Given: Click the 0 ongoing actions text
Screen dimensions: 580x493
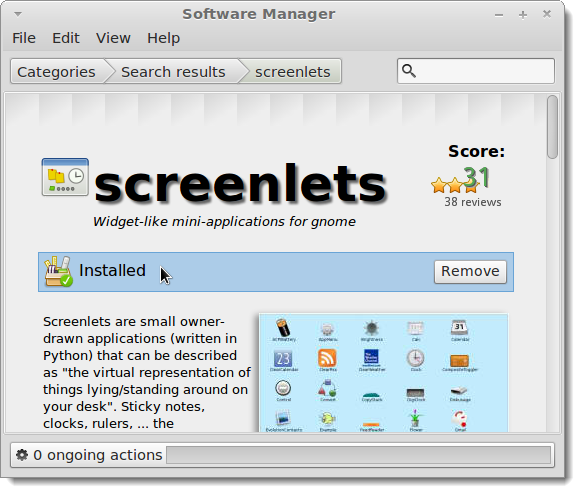Looking at the screenshot, I should point(98,455).
